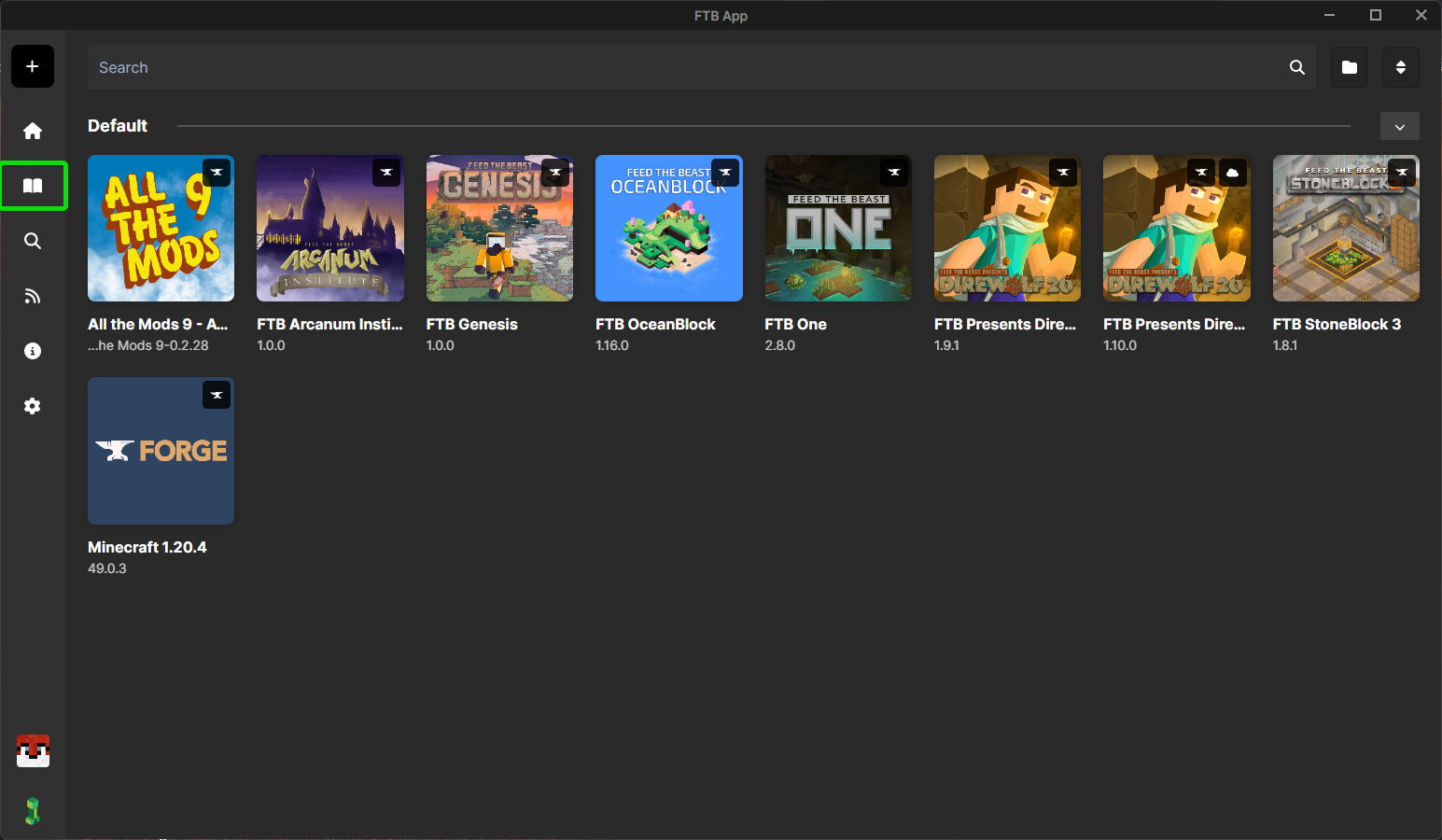The image size is (1442, 840).
Task: Click the version text '1.10.0'
Action: pos(1120,345)
